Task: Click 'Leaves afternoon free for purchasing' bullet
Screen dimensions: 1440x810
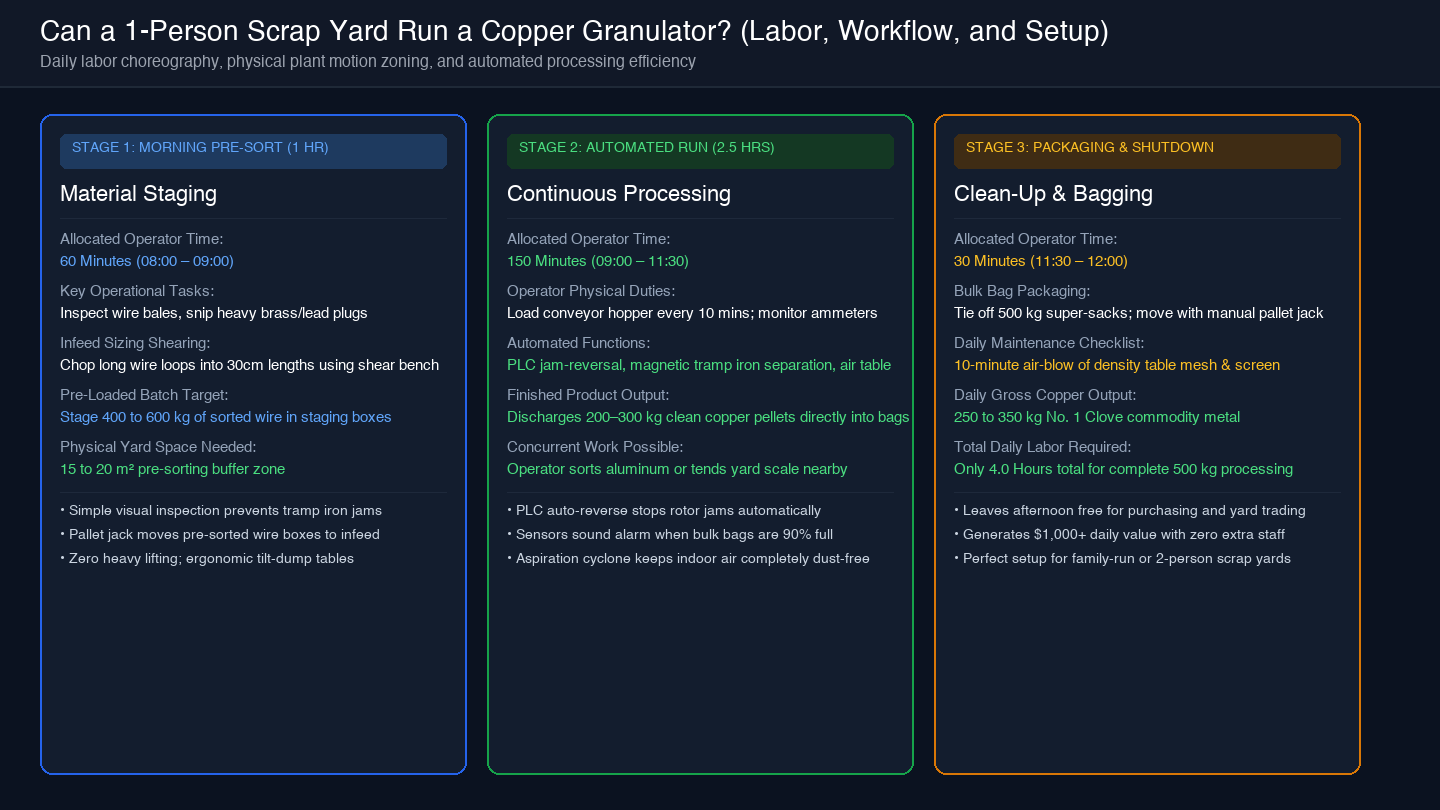Action: [1130, 510]
